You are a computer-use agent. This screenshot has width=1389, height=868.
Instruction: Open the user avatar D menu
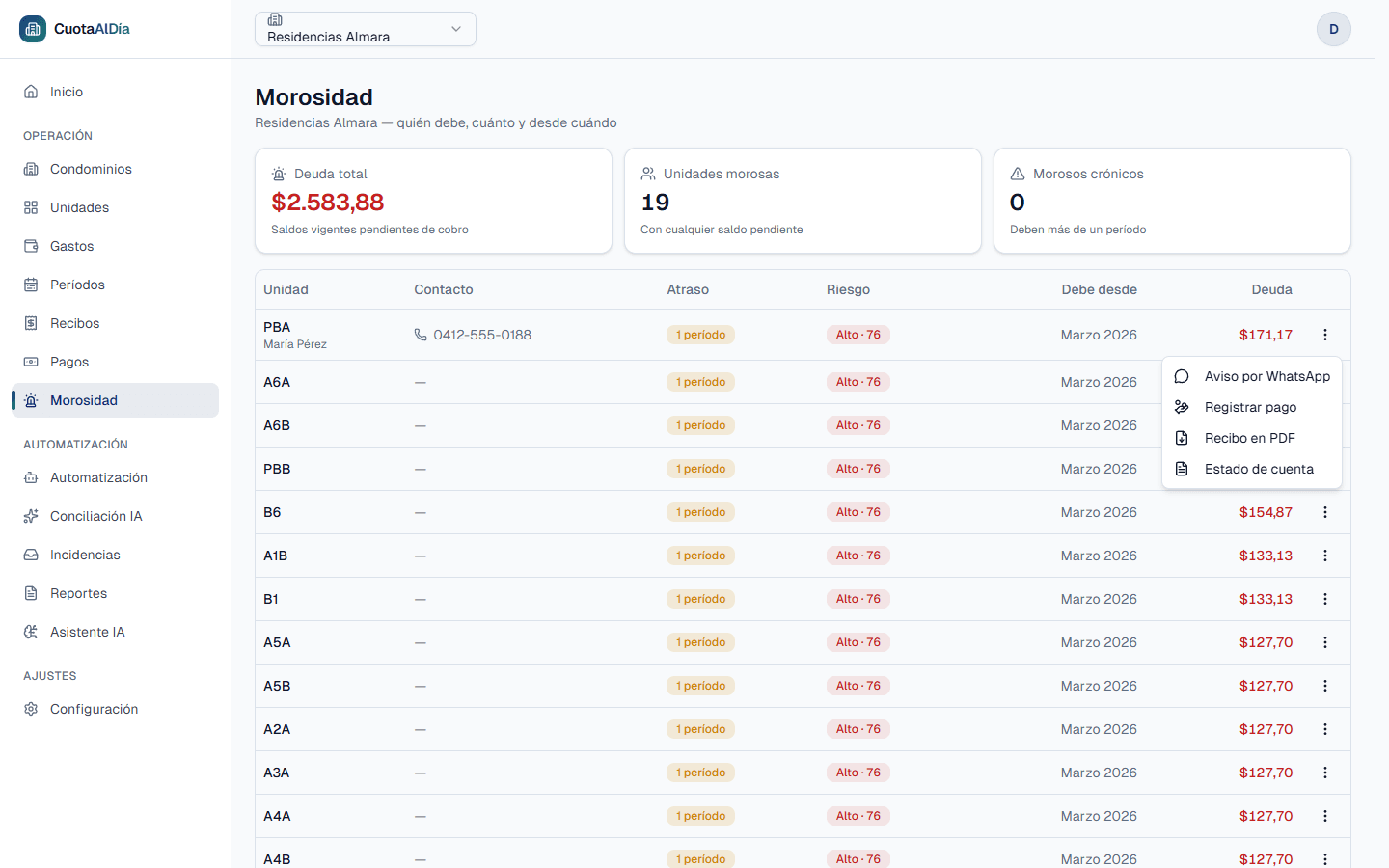point(1333,29)
